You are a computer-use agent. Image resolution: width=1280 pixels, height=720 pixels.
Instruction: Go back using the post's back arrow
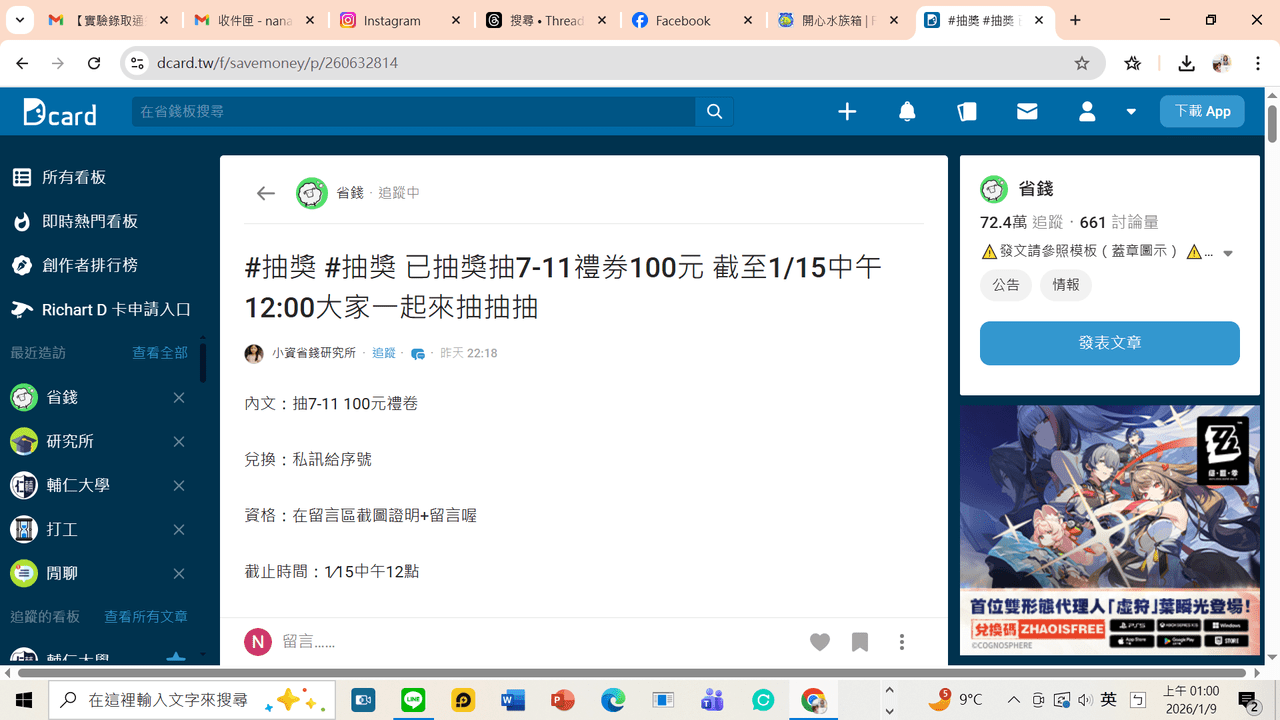point(265,193)
